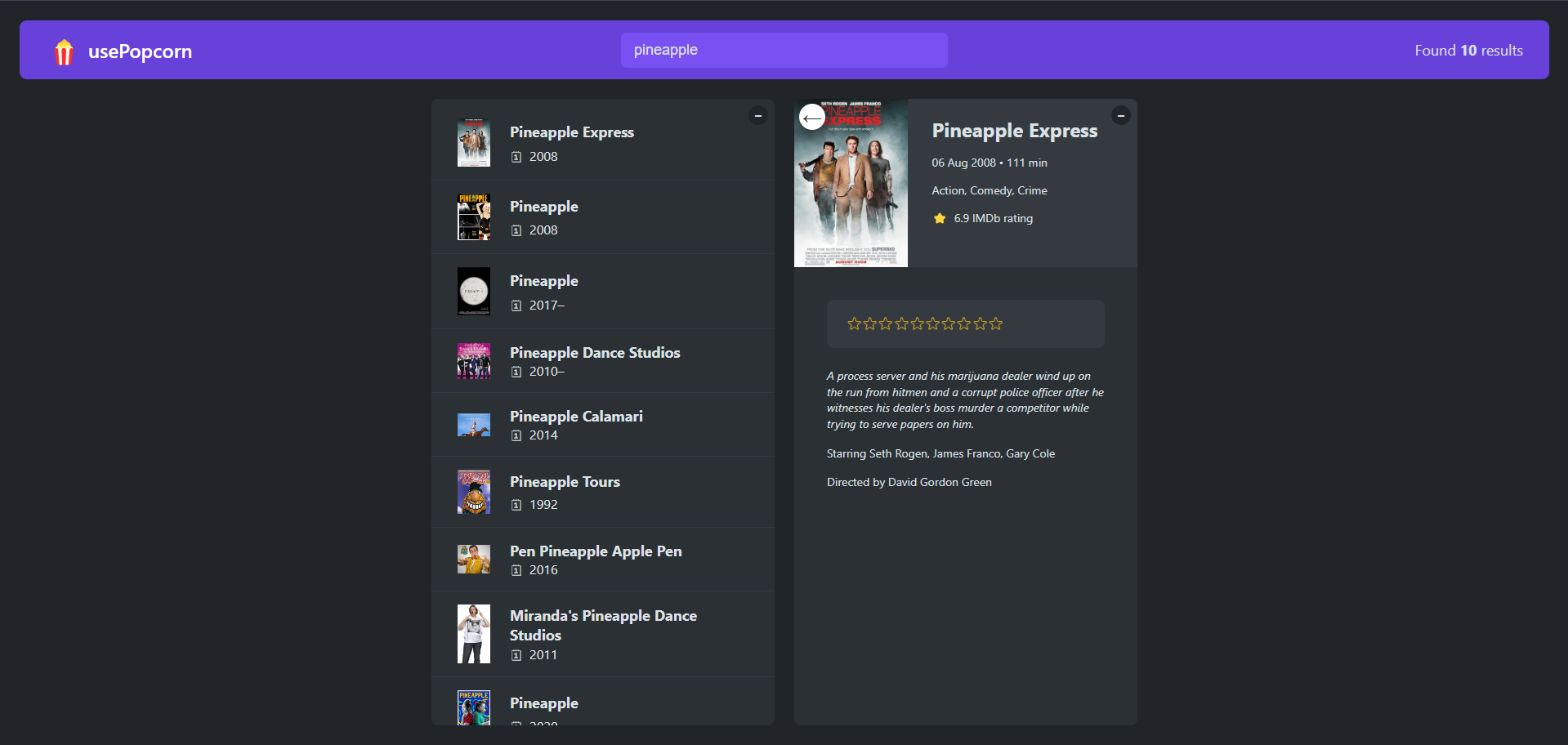The width and height of the screenshot is (1568, 745).
Task: Click calendar icon beside 2010– year
Action: pyautogui.click(x=516, y=372)
